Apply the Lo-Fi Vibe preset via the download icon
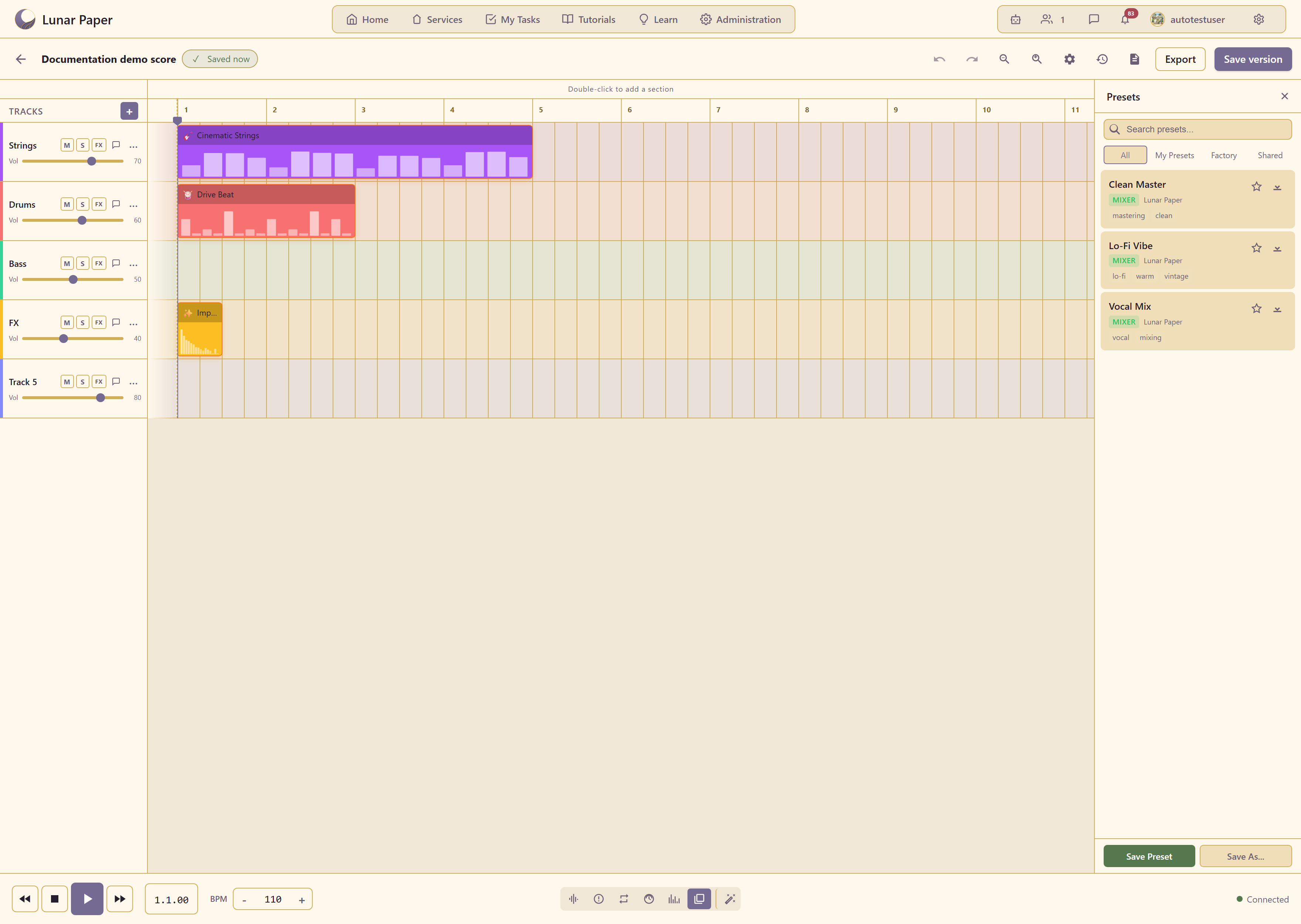 click(x=1277, y=248)
